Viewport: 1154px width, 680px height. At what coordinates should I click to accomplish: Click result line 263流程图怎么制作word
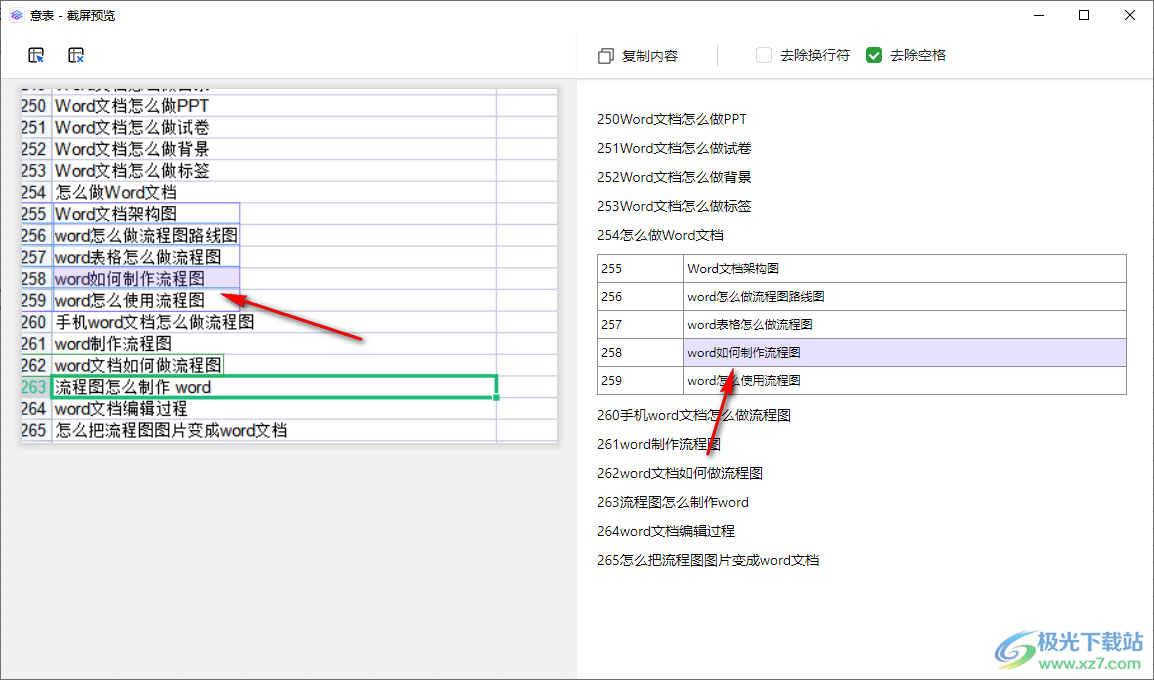(x=673, y=503)
